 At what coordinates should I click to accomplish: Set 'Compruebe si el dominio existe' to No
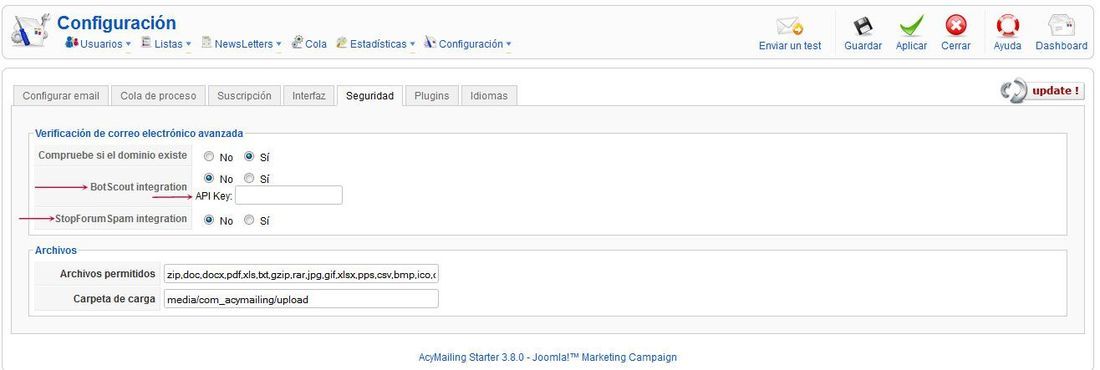pos(208,157)
